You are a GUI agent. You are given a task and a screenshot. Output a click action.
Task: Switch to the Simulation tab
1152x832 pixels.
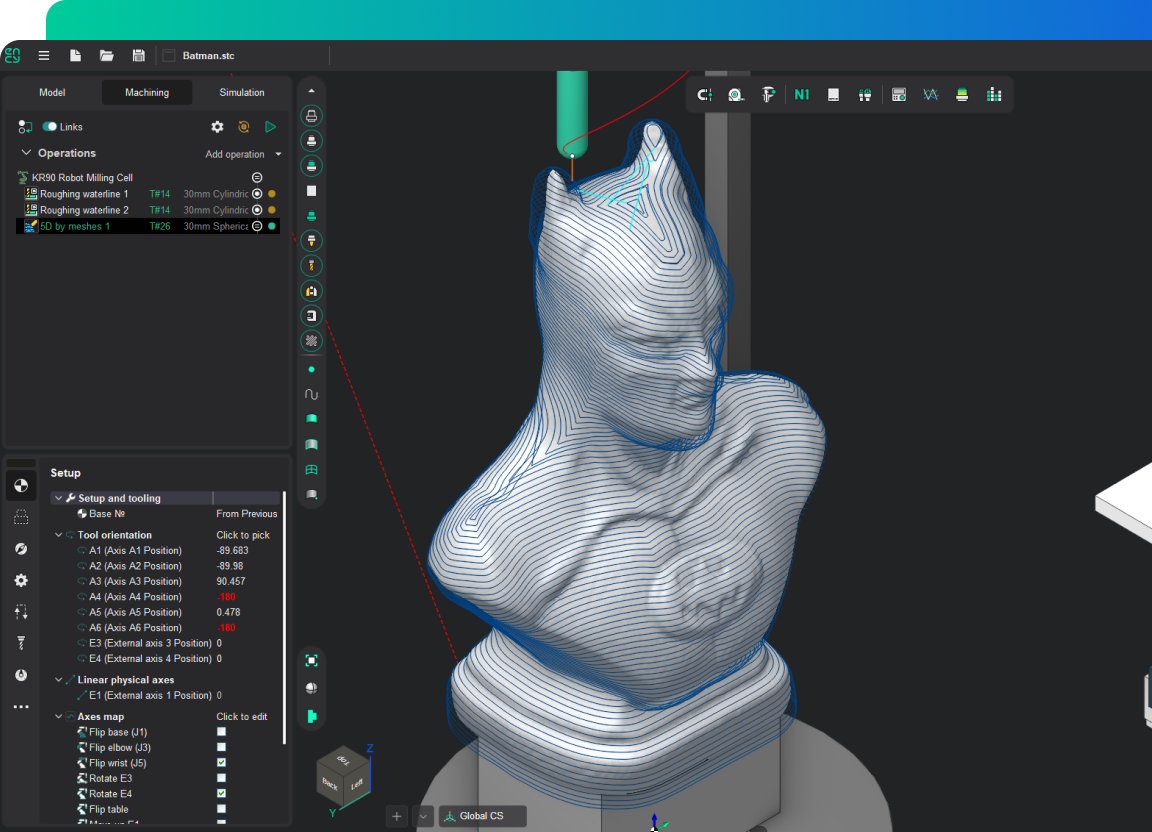[242, 93]
